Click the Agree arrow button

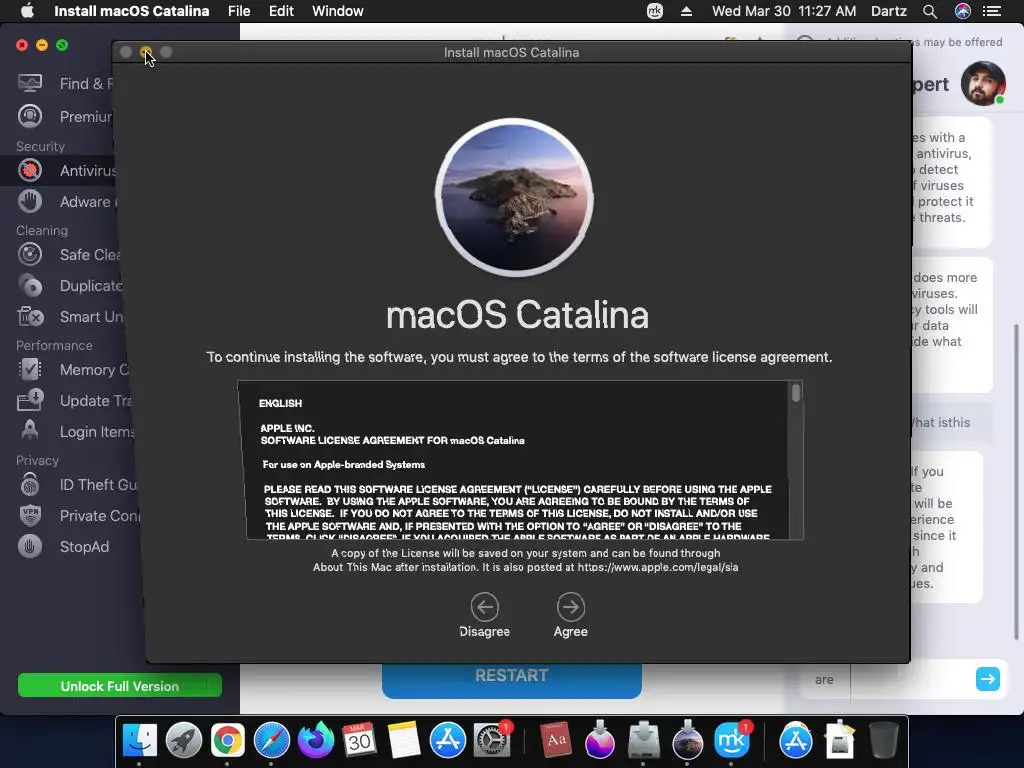click(x=571, y=607)
